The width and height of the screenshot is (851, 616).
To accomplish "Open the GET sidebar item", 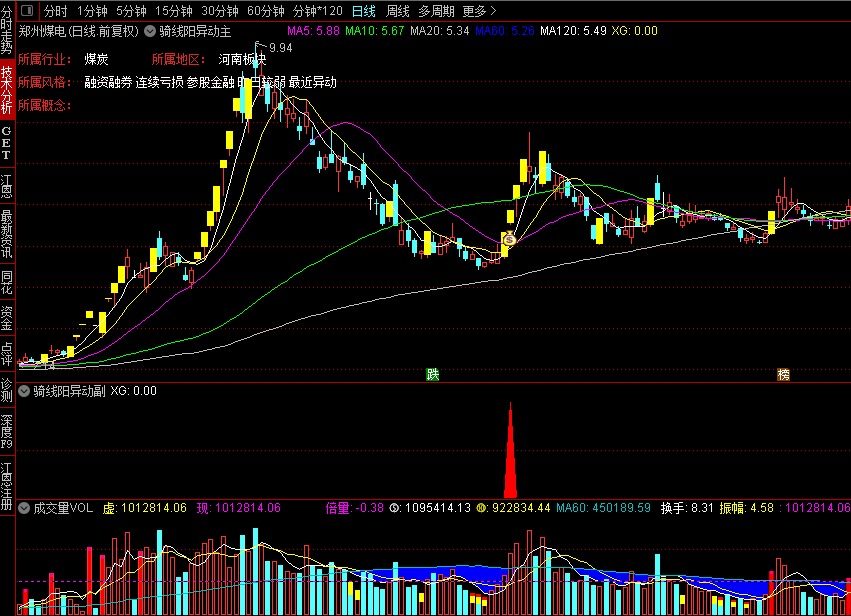I will tap(7, 143).
